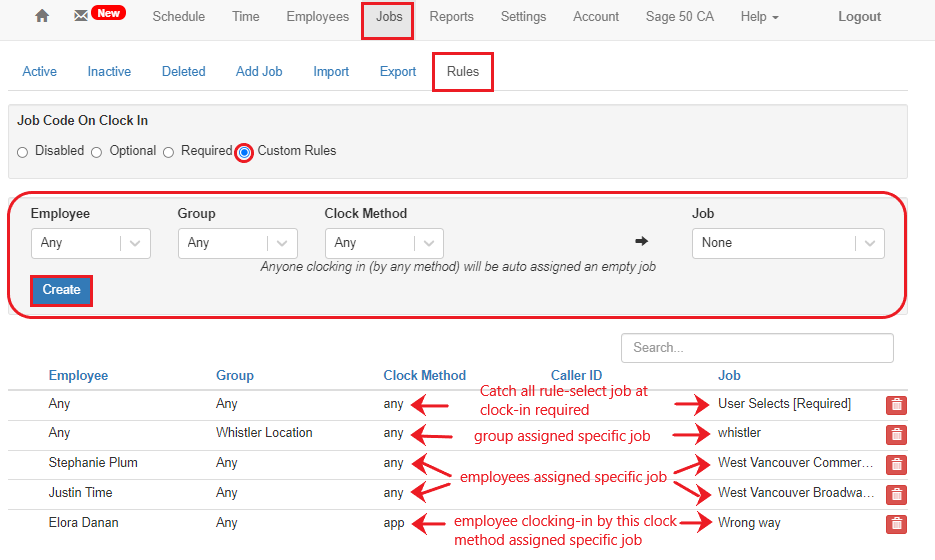This screenshot has width=935, height=560.
Task: Open the Time menu
Action: click(246, 17)
